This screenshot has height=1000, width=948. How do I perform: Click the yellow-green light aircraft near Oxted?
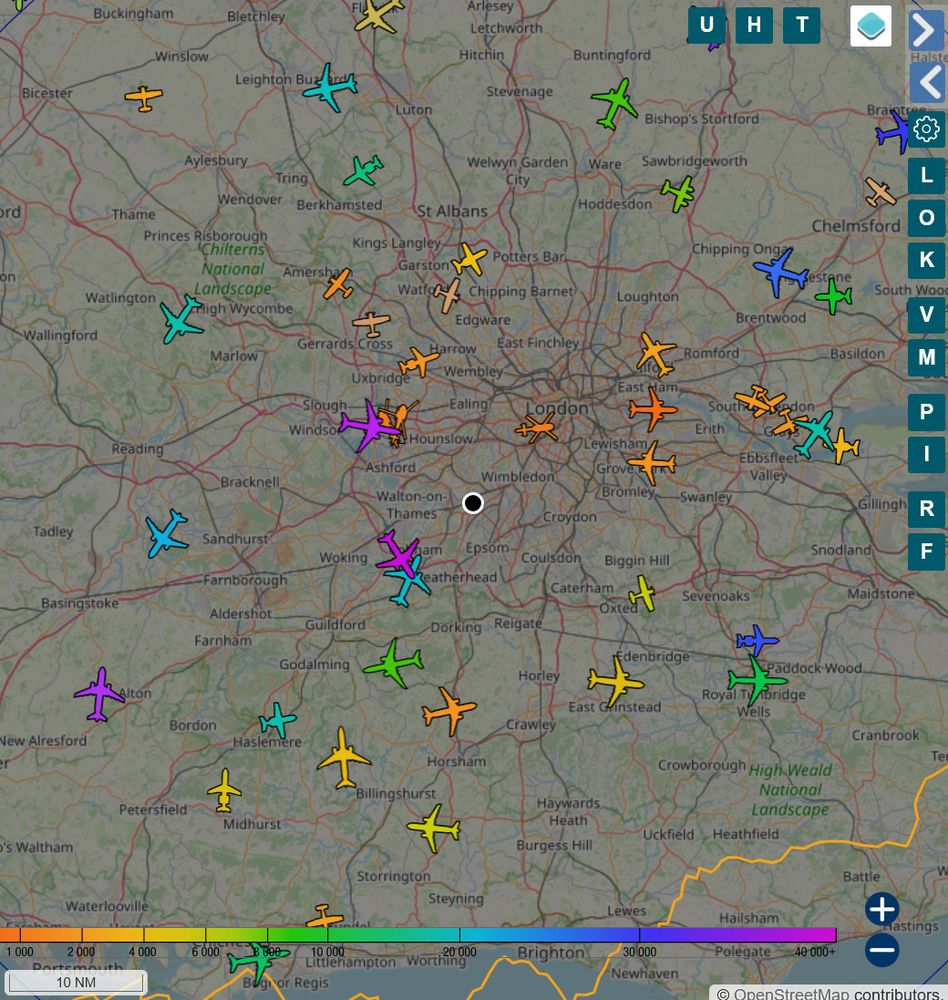[x=643, y=593]
